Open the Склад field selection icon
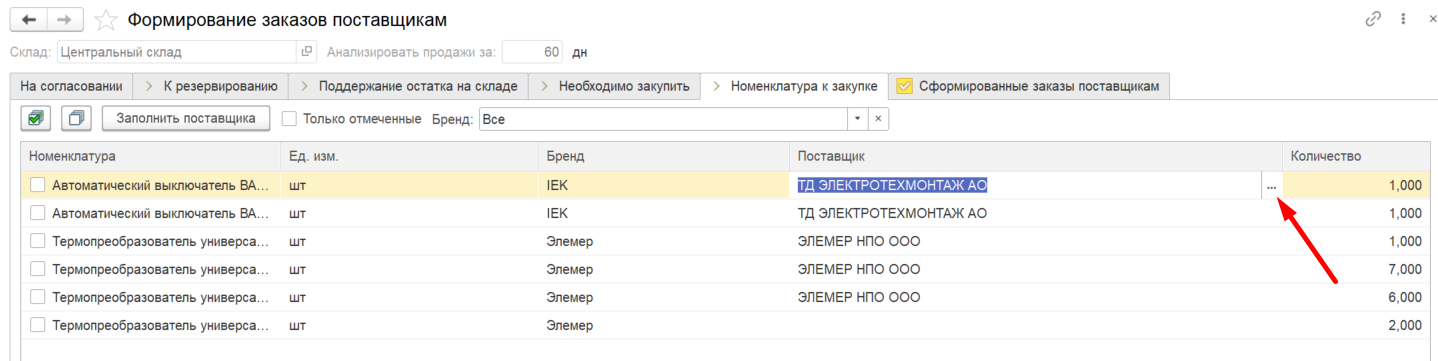This screenshot has width=1438, height=361. 306,51
